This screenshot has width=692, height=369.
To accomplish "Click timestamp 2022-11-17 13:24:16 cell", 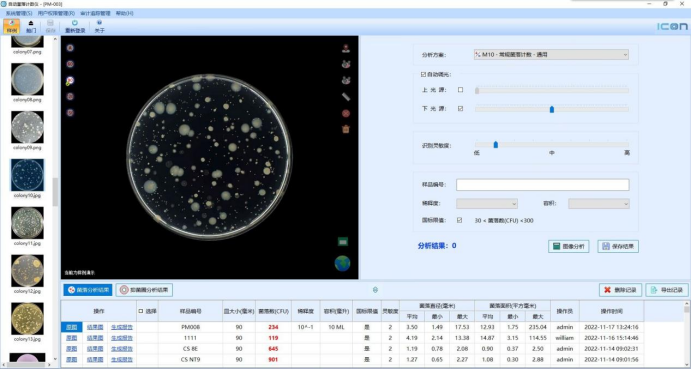I will coord(611,327).
